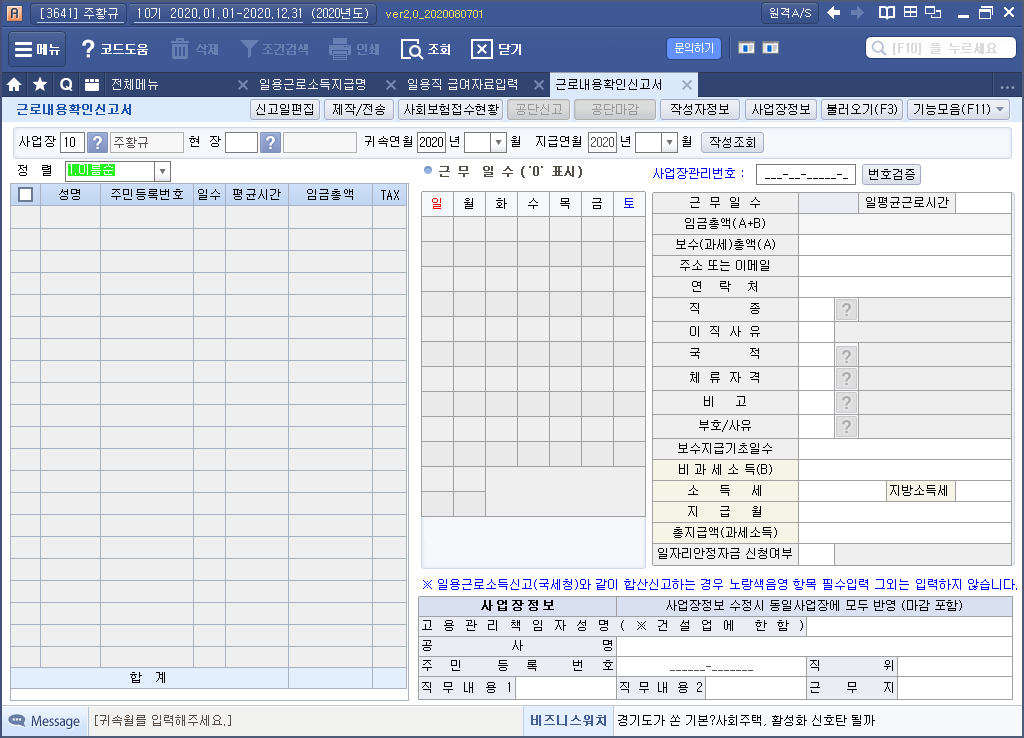
Task: Click the 체류자격 question mark lookup
Action: coord(846,379)
